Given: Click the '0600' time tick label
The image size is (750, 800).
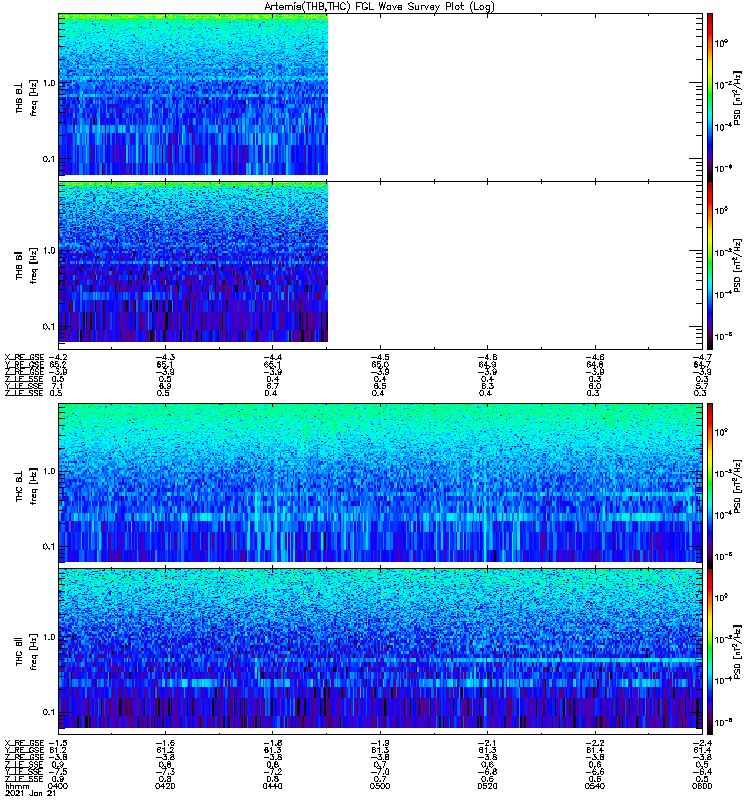Looking at the screenshot, I should click(x=702, y=786).
